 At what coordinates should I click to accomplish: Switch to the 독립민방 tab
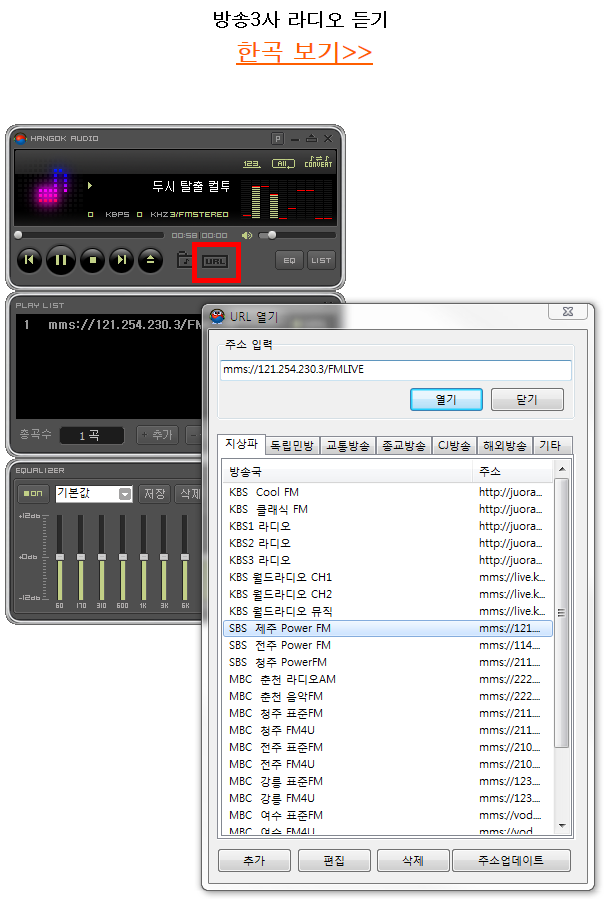292,446
